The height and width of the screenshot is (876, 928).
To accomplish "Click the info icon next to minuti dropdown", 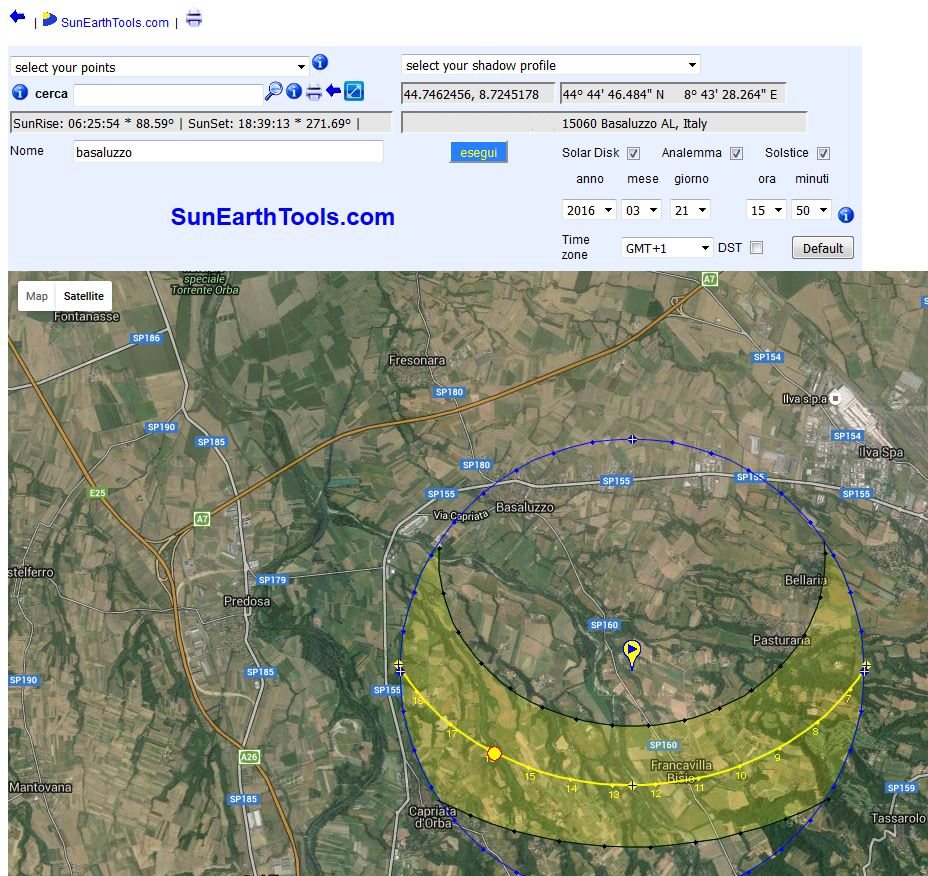I will (846, 215).
